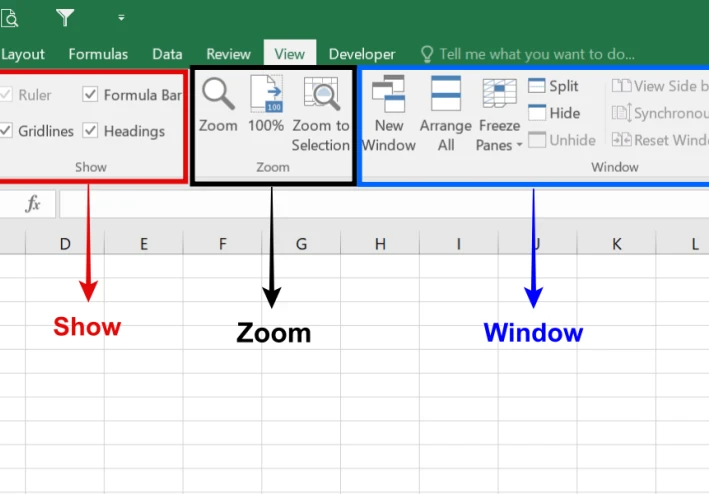Click the View Side by Side icon
Screen dimensions: 709x494
point(621,85)
